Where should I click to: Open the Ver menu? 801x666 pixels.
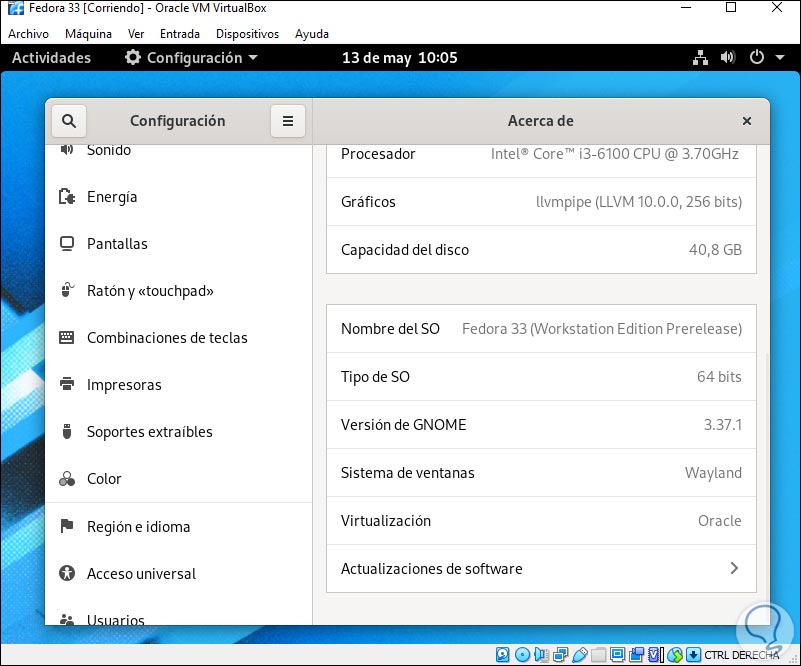(136, 34)
